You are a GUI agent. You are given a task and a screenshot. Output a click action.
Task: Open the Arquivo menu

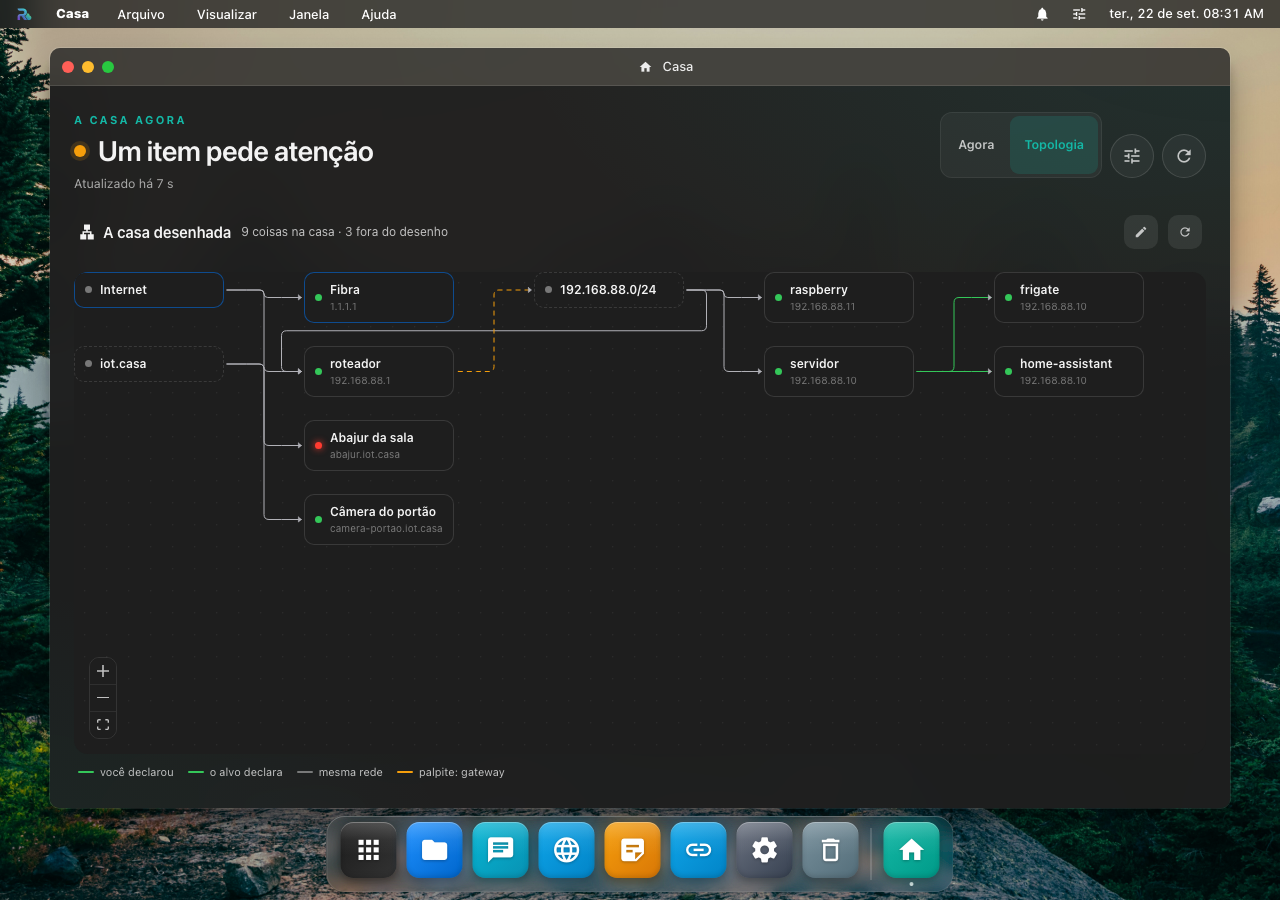click(141, 14)
